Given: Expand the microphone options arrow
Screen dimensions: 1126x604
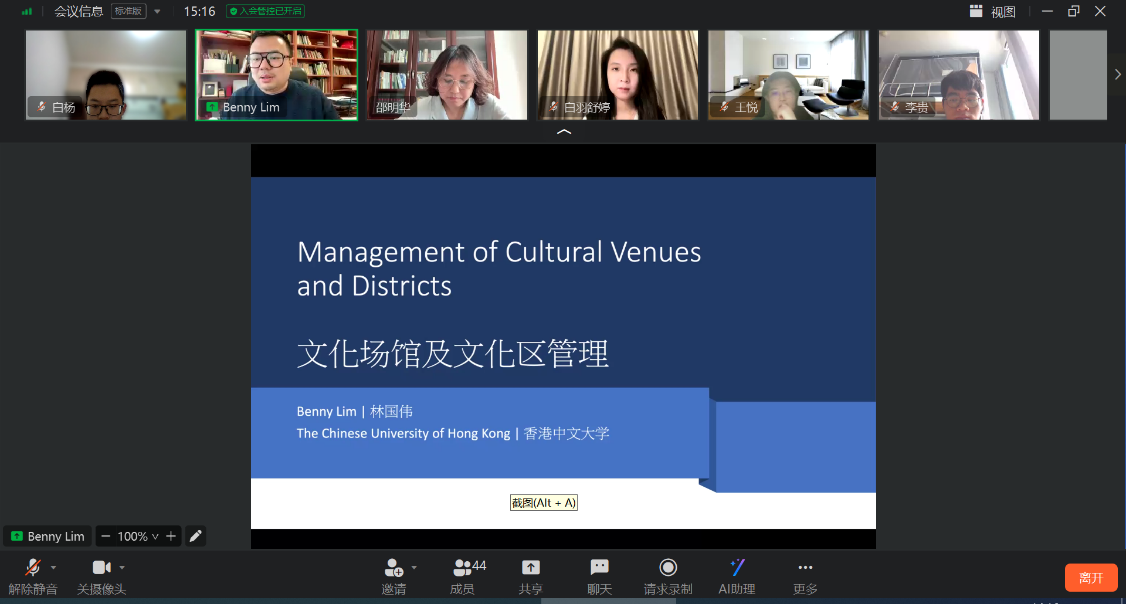Looking at the screenshot, I should (54, 567).
